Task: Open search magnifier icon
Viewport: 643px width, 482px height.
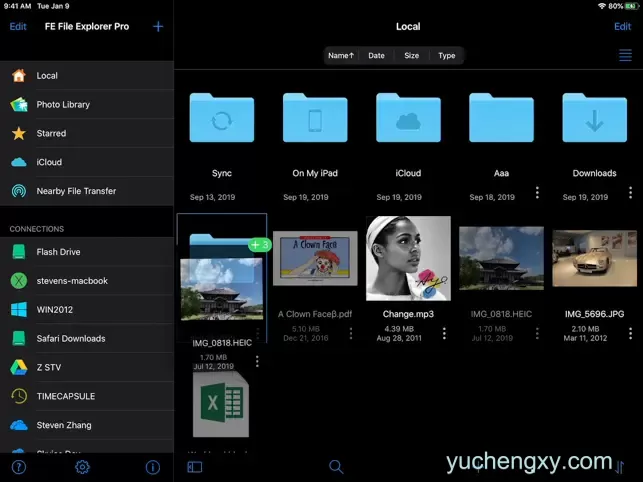Action: pyautogui.click(x=336, y=466)
